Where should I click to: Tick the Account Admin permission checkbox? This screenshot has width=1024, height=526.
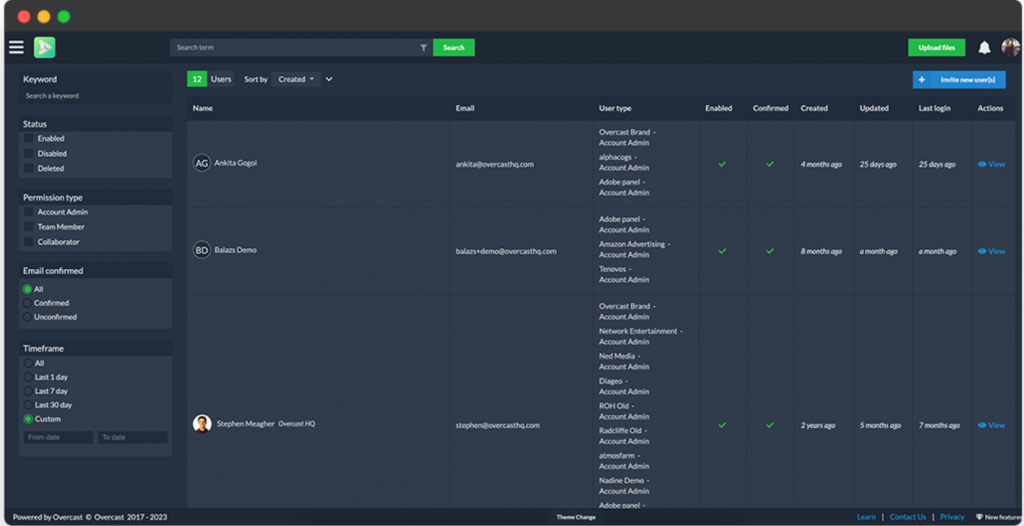29,212
